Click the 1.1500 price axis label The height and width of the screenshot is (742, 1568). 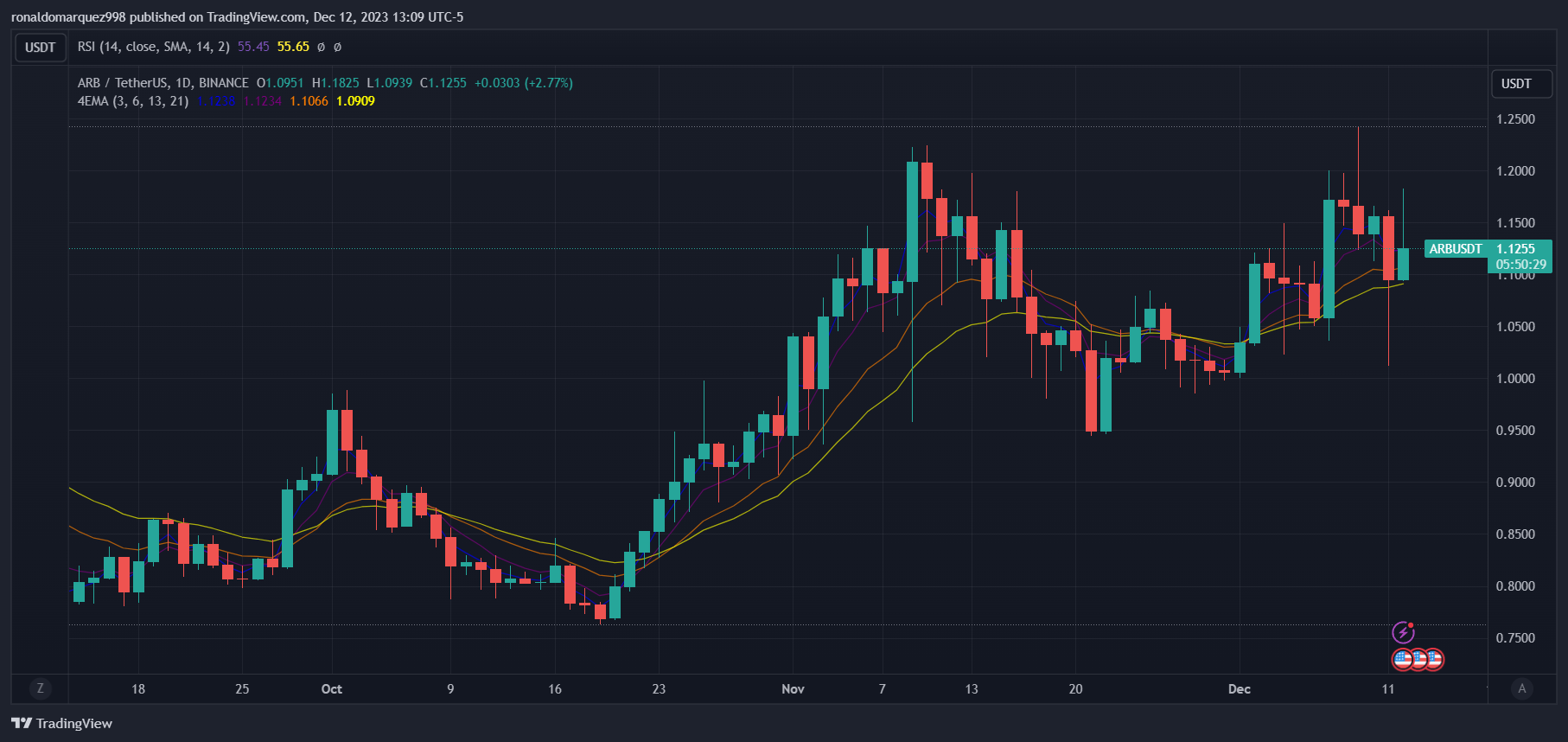(1516, 223)
